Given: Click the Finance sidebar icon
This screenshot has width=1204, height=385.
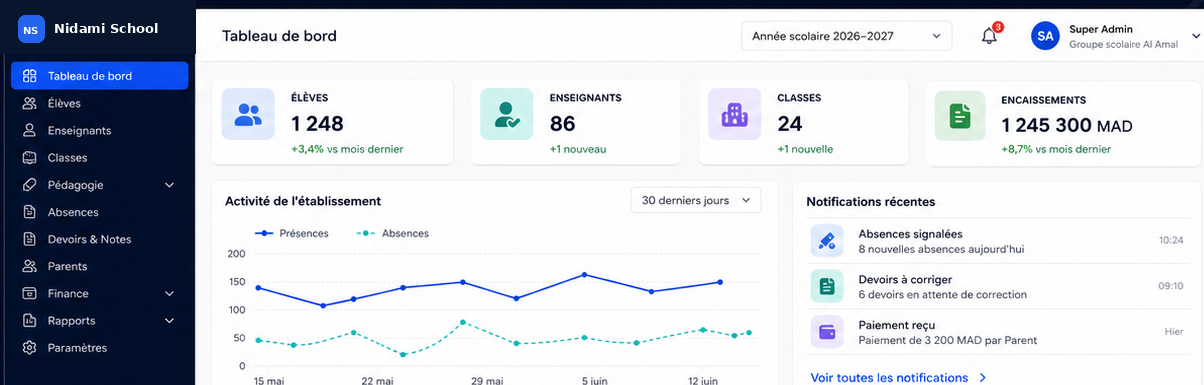Looking at the screenshot, I should pyautogui.click(x=30, y=294).
